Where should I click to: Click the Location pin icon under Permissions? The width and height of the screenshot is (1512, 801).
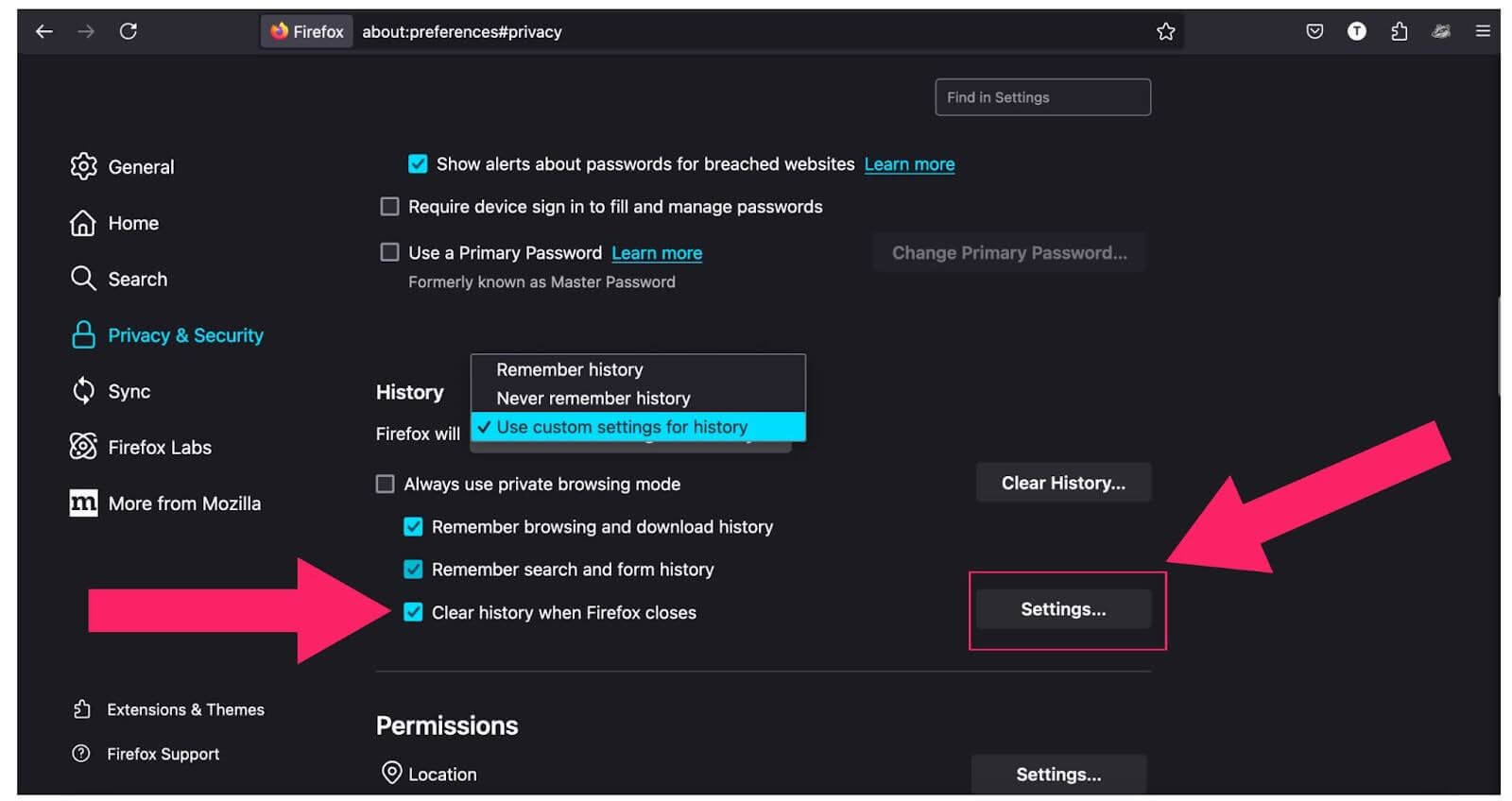(x=391, y=773)
